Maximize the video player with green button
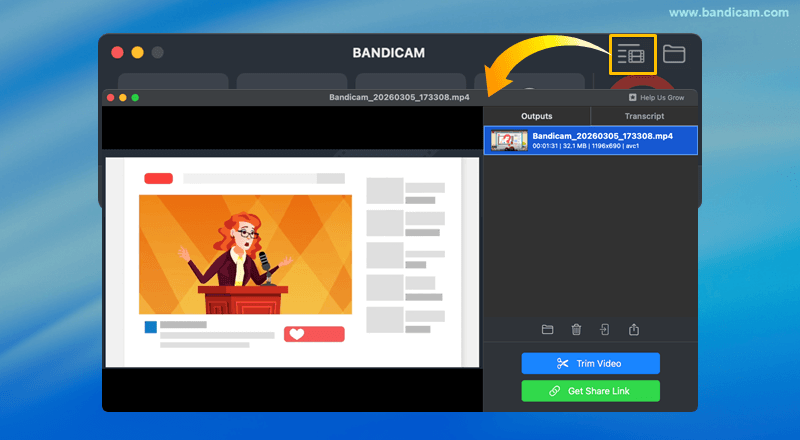 135,97
